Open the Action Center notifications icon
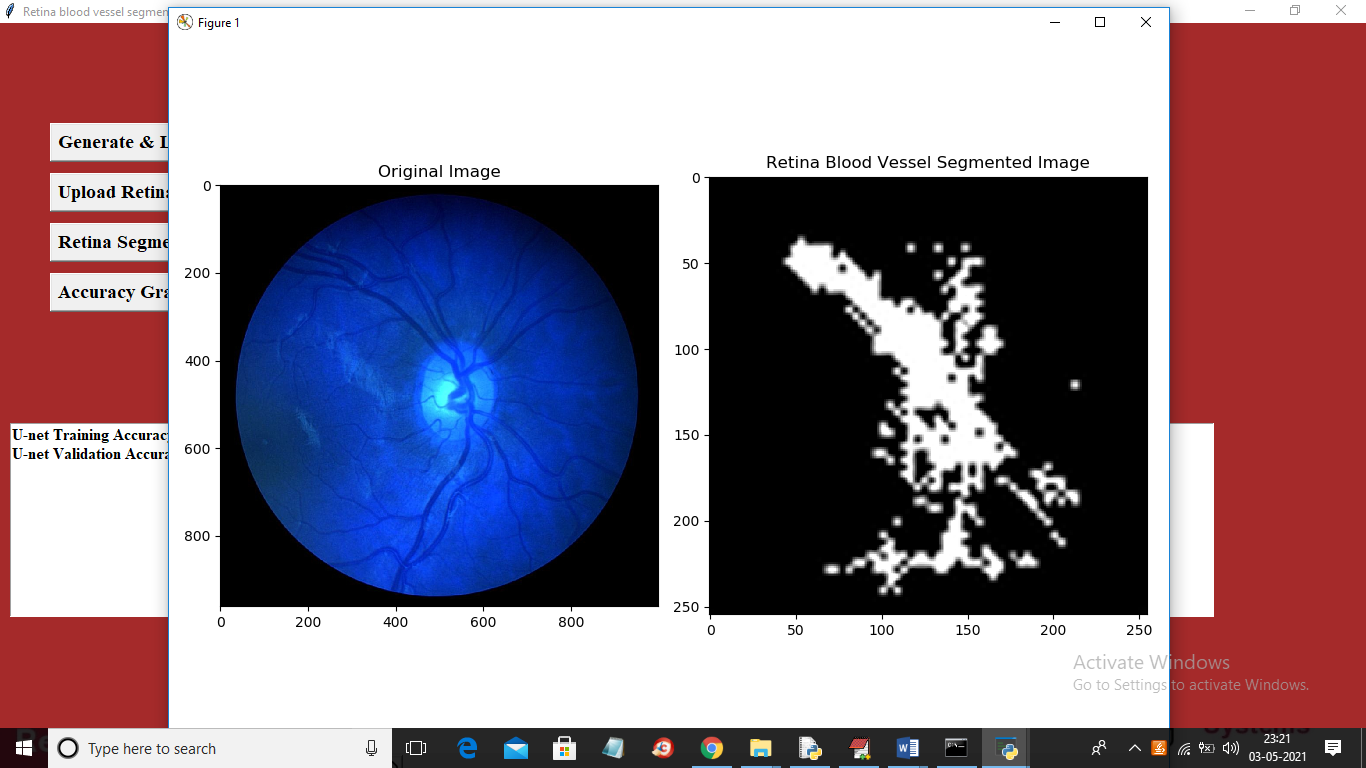Viewport: 1366px width, 768px height. [1332, 748]
